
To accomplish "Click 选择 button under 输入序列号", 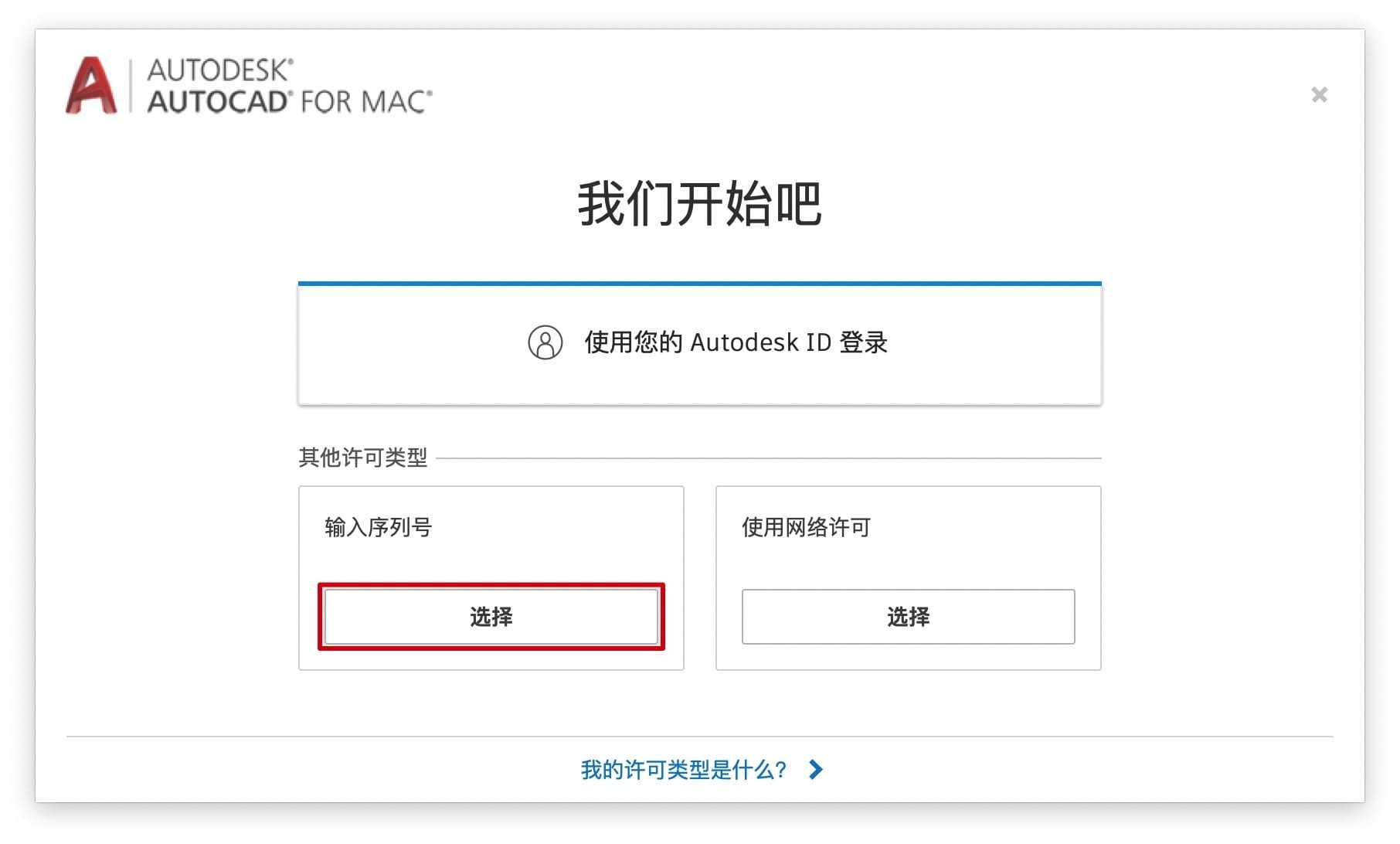I will (491, 617).
